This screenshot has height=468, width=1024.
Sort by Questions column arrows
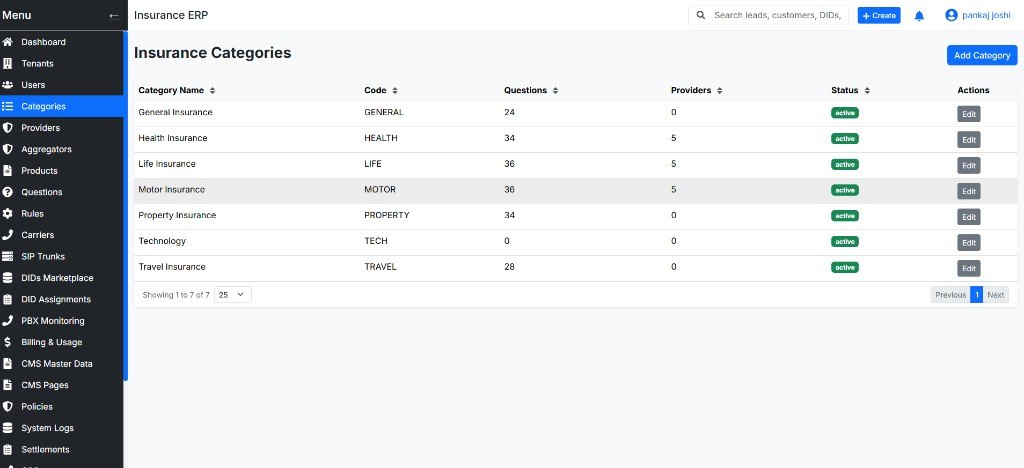[555, 91]
